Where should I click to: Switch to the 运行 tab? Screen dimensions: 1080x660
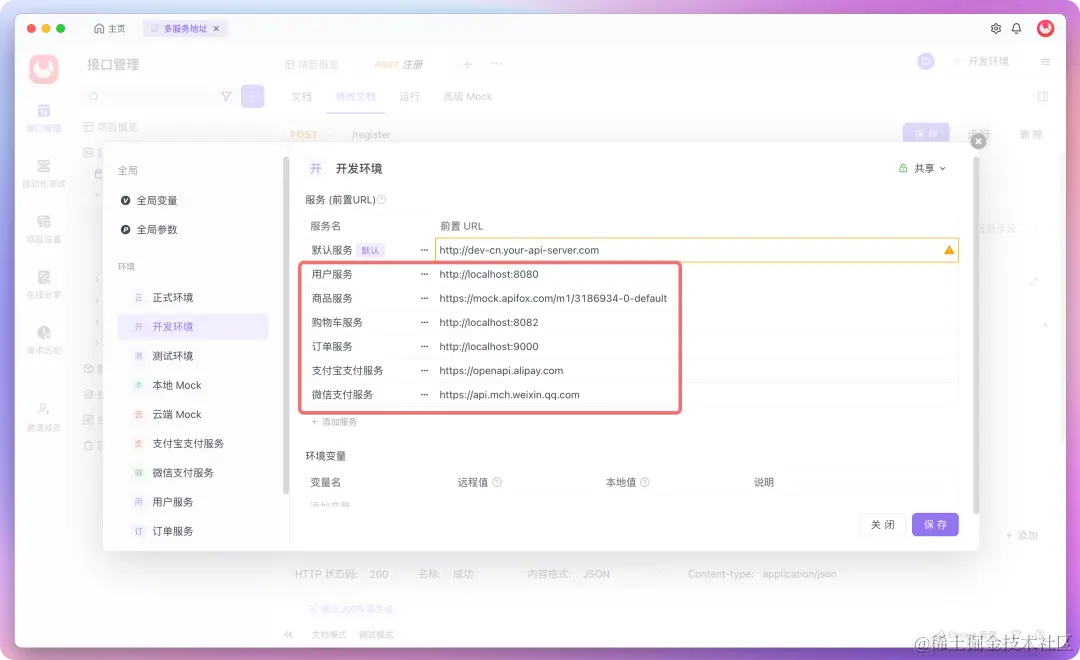[x=409, y=96]
